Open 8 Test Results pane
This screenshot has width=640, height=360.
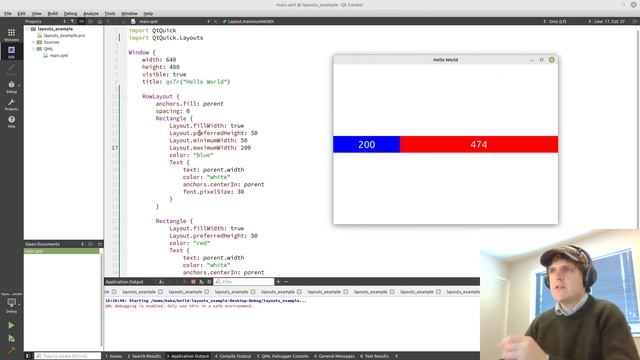(374, 356)
